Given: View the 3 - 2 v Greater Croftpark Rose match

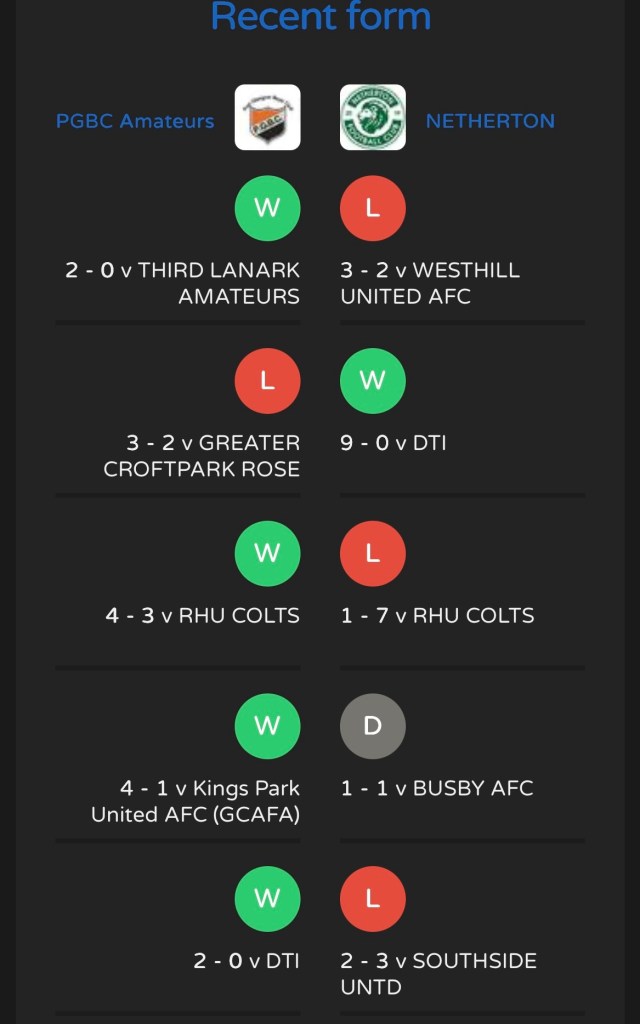Looking at the screenshot, I should (201, 456).
